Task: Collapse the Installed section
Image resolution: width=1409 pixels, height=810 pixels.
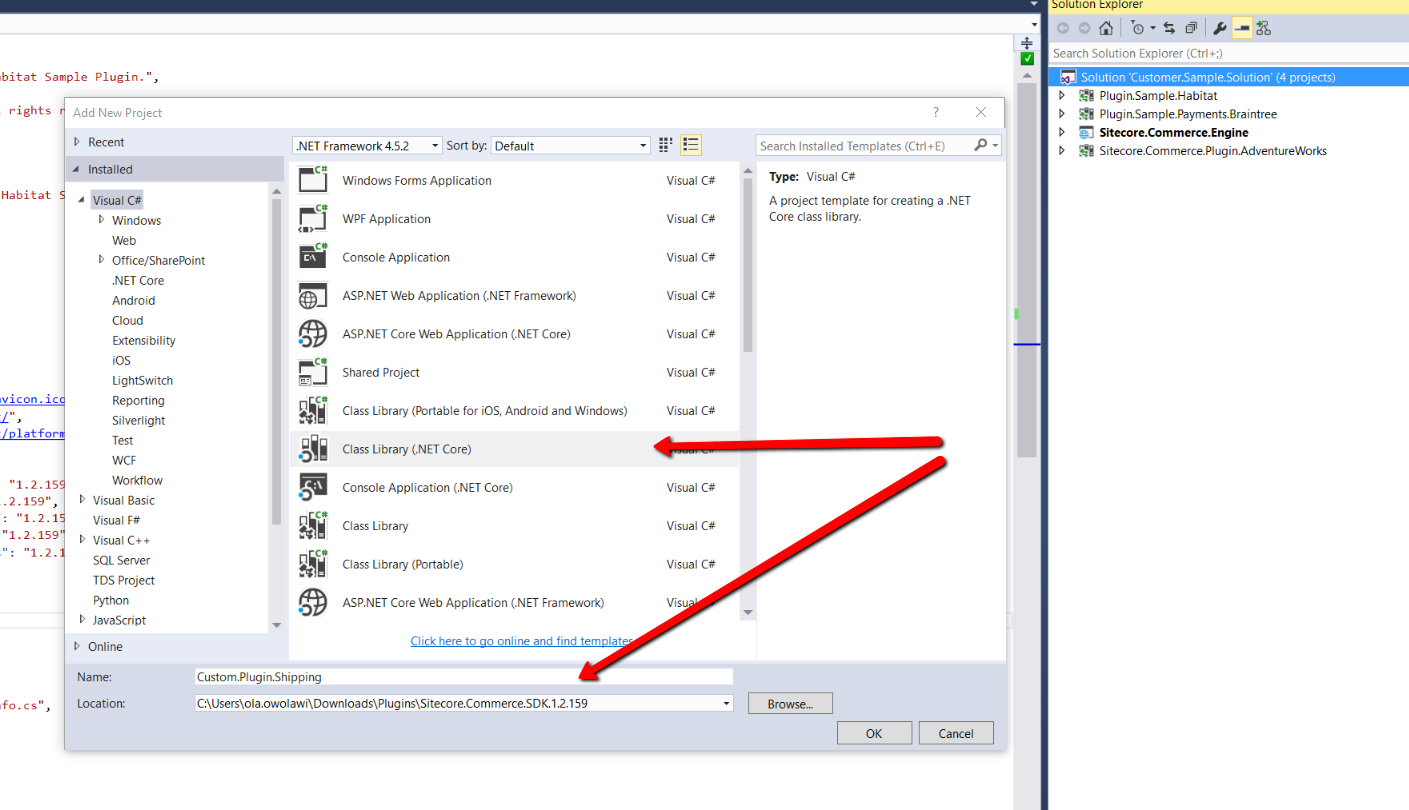Action: pyautogui.click(x=76, y=169)
